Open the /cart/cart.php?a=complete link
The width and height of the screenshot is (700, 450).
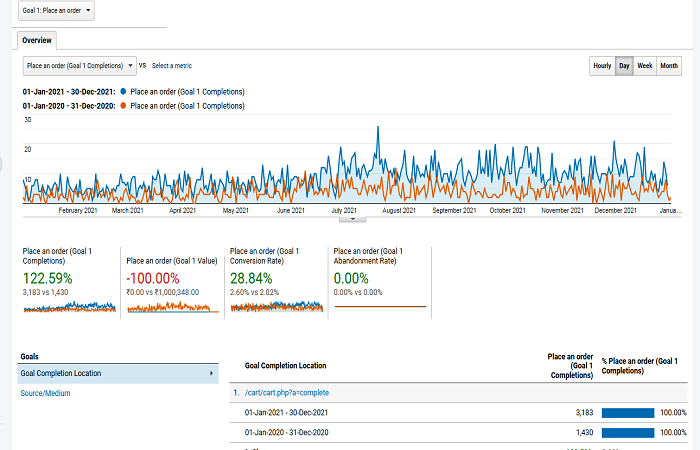click(287, 393)
